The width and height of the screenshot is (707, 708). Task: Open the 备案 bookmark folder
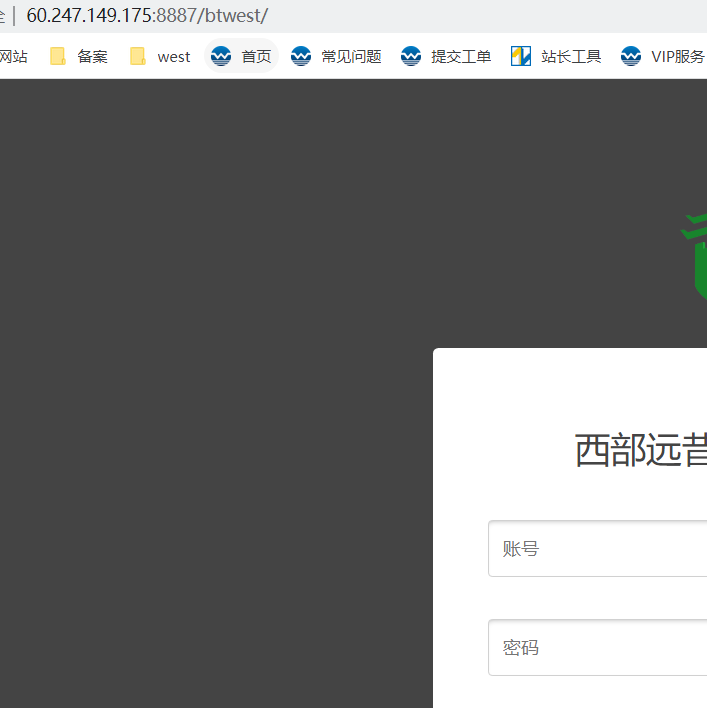pos(79,56)
